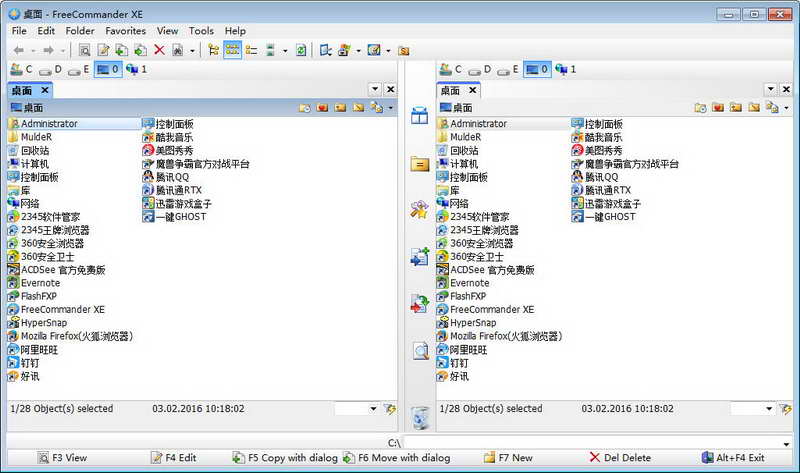Select drive D in the left panel
Viewport: 800px width, 473px height.
pyautogui.click(x=51, y=69)
